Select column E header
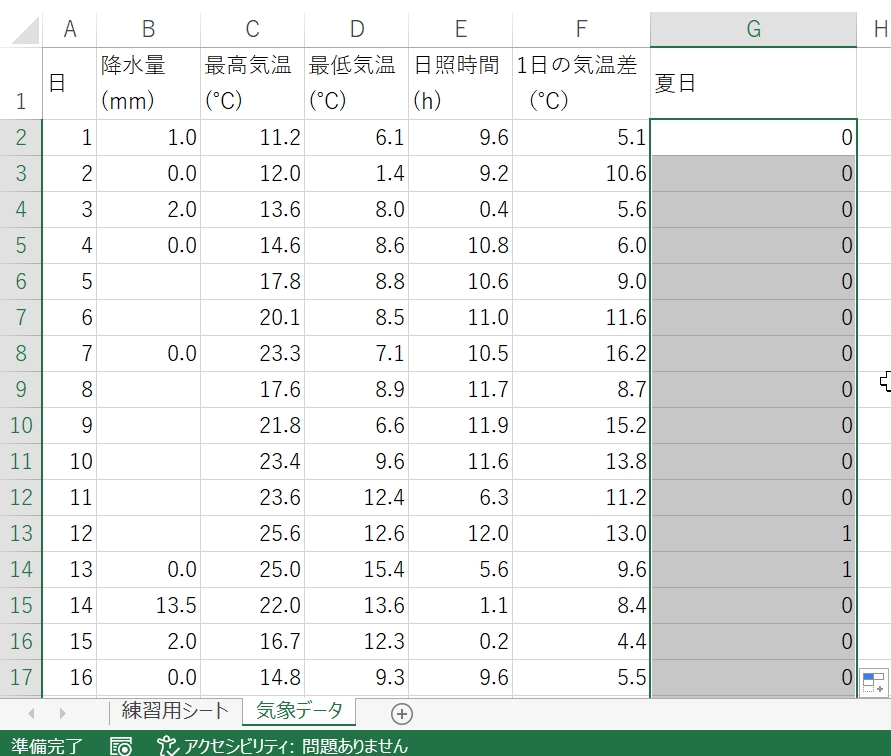Screen dimensions: 891x756 [x=460, y=29]
